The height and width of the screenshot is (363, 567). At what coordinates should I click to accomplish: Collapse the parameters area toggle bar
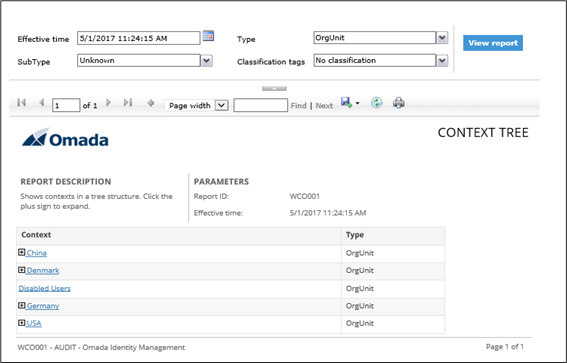tap(274, 89)
